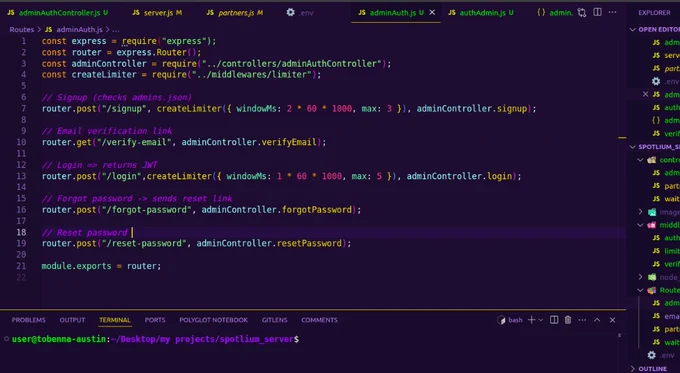Expand the images folder chevron
The height and width of the screenshot is (373, 680).
click(x=641, y=212)
